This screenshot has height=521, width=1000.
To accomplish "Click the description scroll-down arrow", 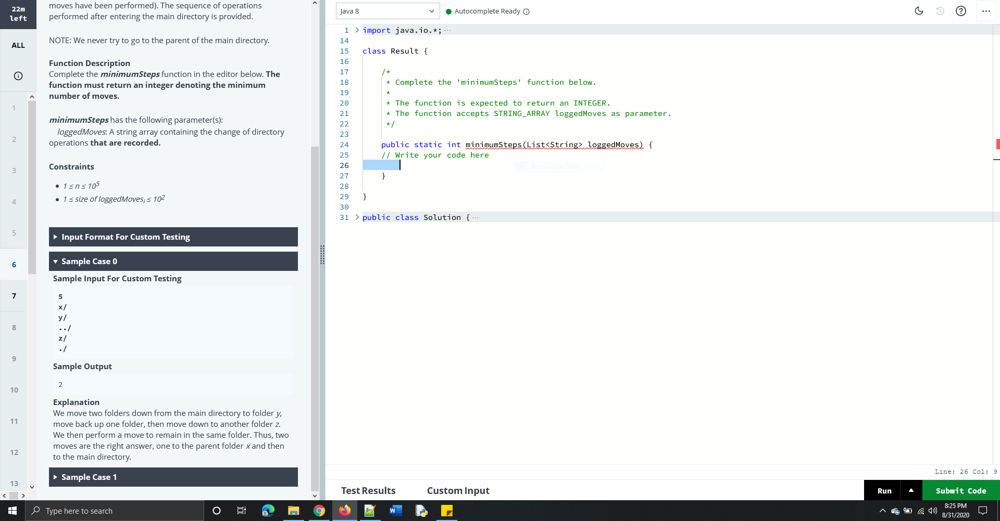I will click(x=314, y=495).
